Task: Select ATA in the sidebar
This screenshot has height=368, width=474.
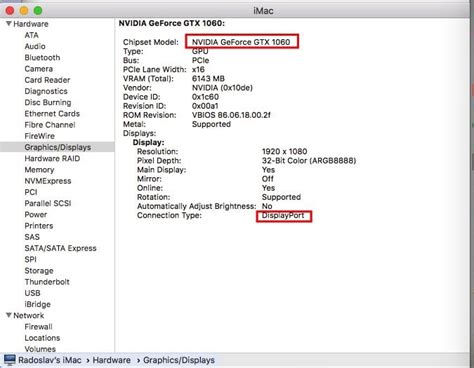Action: pyautogui.click(x=31, y=35)
